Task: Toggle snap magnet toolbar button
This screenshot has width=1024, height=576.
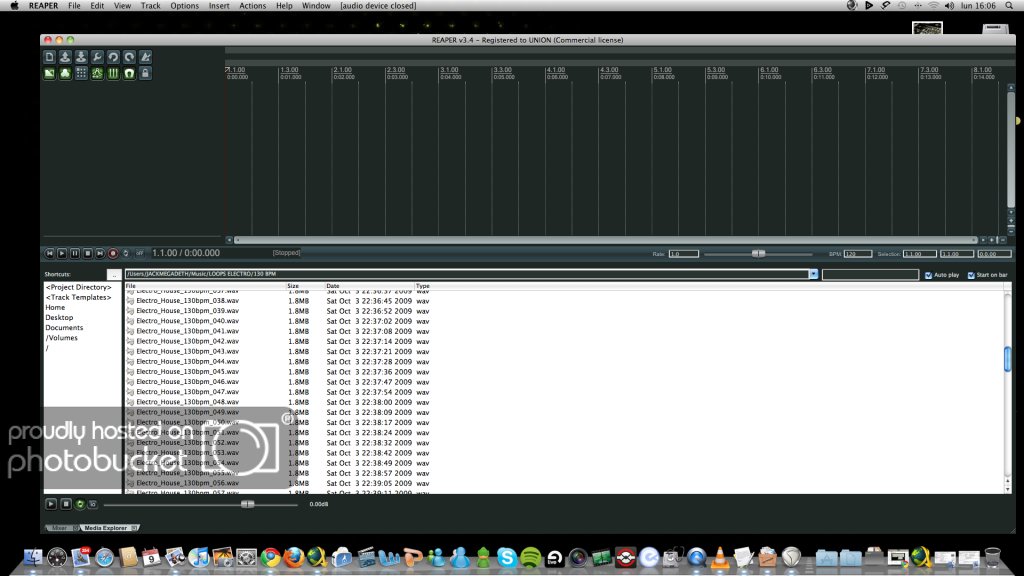Action: [x=129, y=73]
